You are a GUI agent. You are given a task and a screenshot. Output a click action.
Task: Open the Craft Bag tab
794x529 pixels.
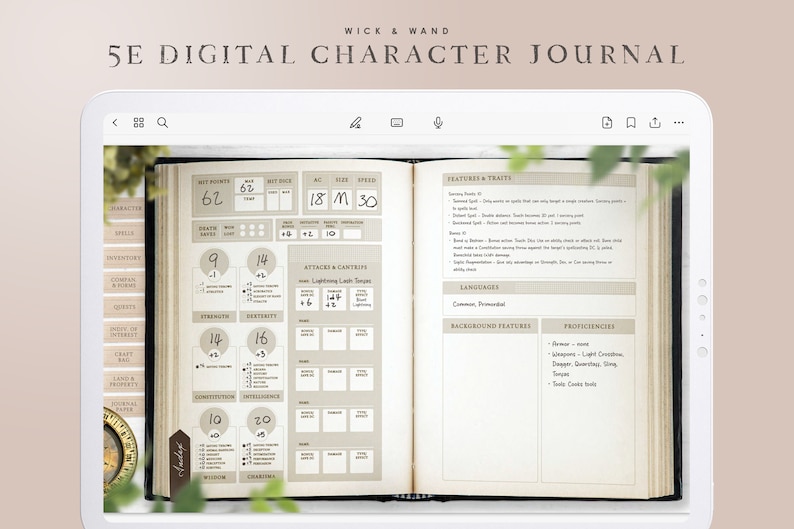pyautogui.click(x=125, y=357)
